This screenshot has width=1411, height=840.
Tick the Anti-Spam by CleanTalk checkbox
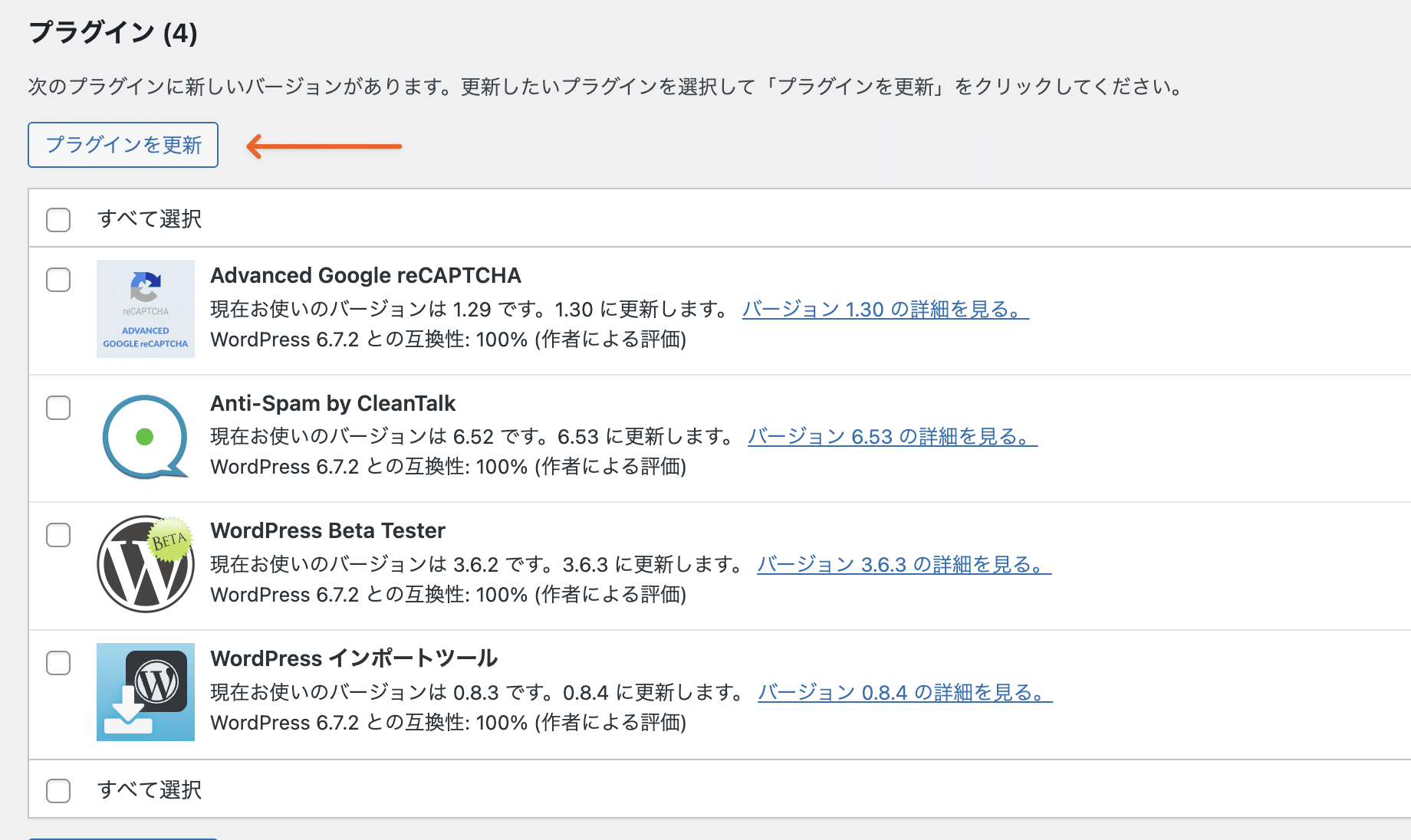tap(58, 408)
